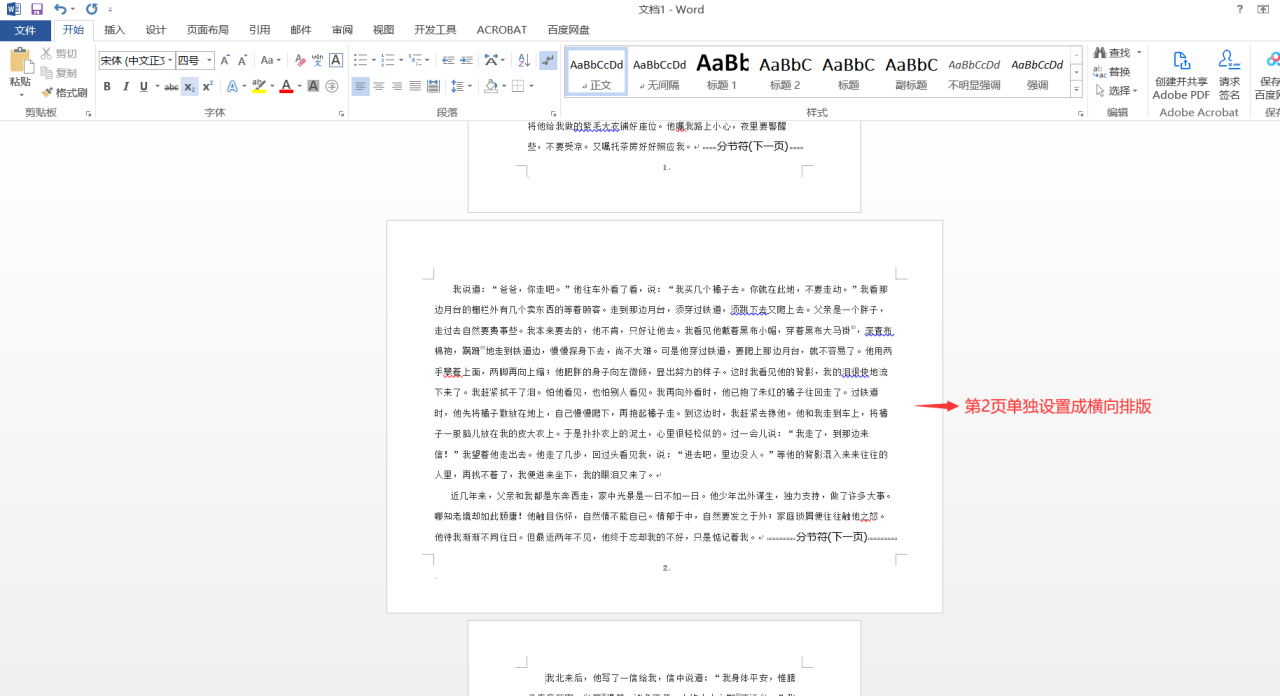1280x696 pixels.
Task: Justify paragraph text
Action: (415, 86)
